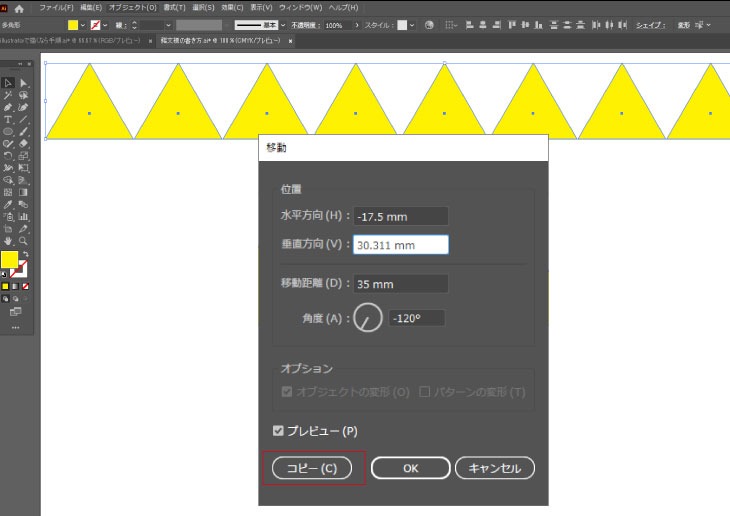Open the オブジェクト(O) menu

coord(133,7)
